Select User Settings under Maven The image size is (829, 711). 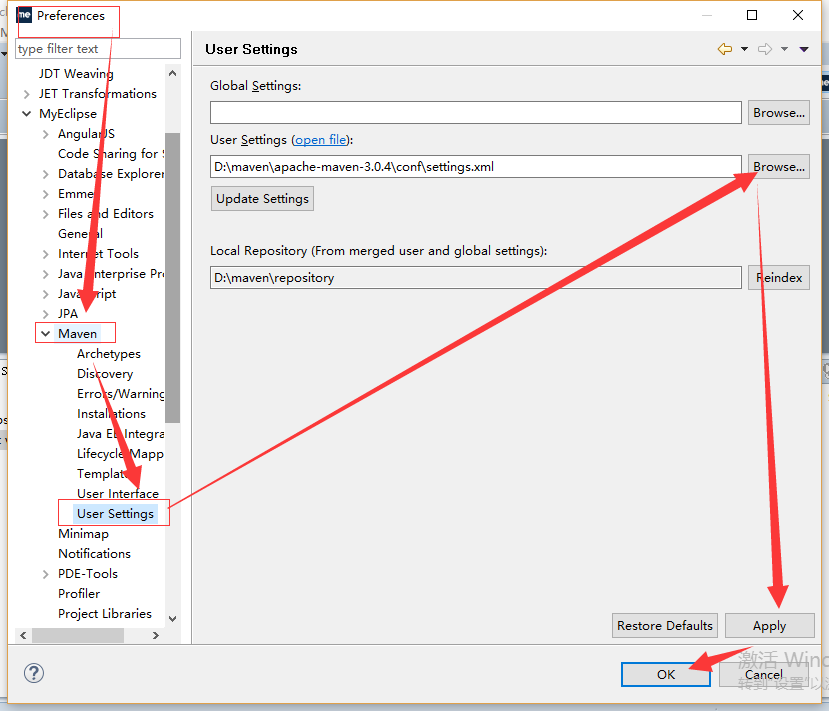pyautogui.click(x=115, y=514)
